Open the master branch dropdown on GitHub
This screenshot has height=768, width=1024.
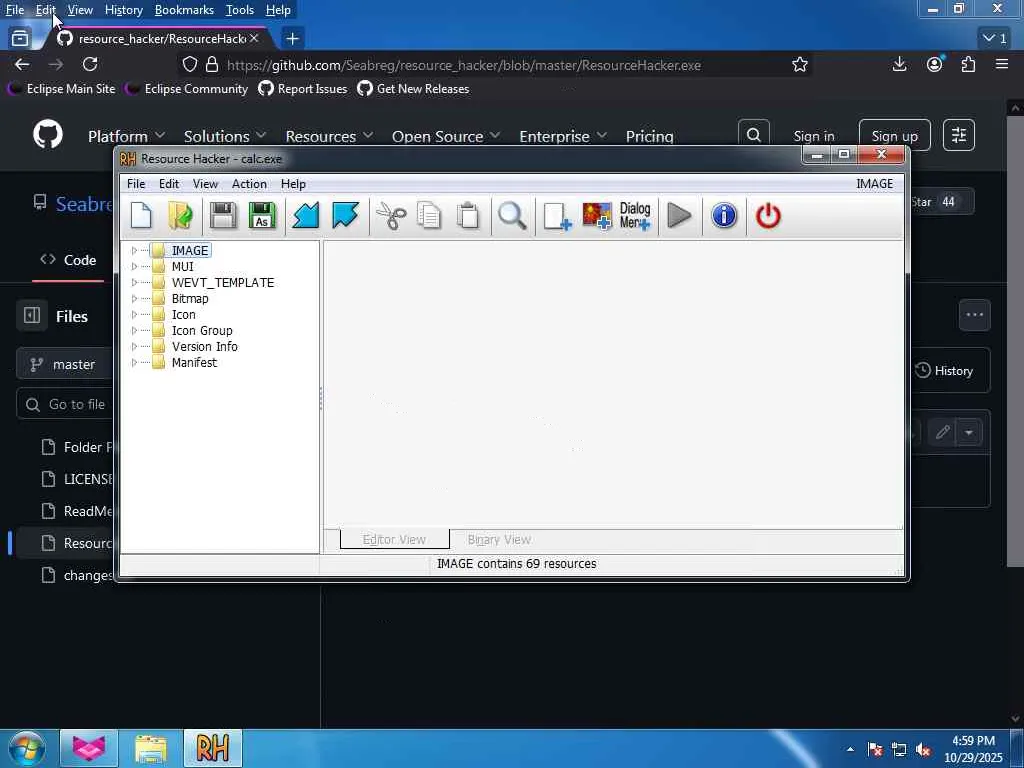(65, 364)
